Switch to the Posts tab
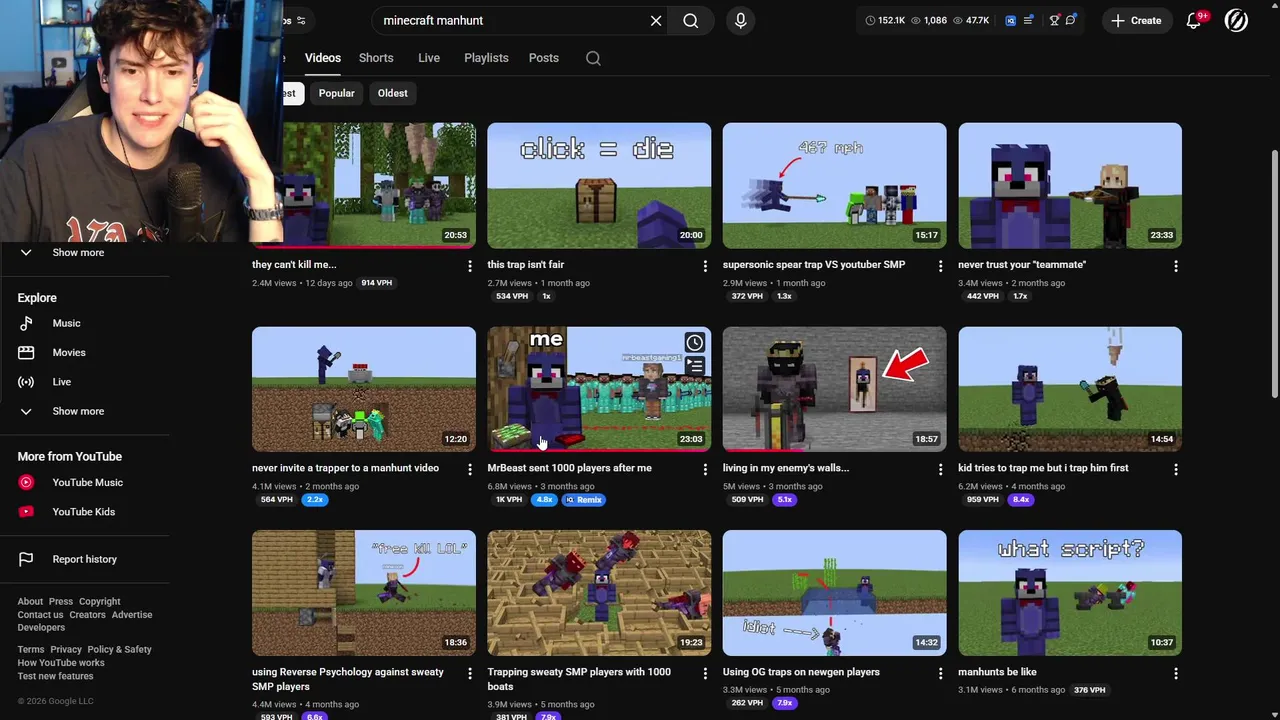Image resolution: width=1280 pixels, height=720 pixels. pos(544,58)
